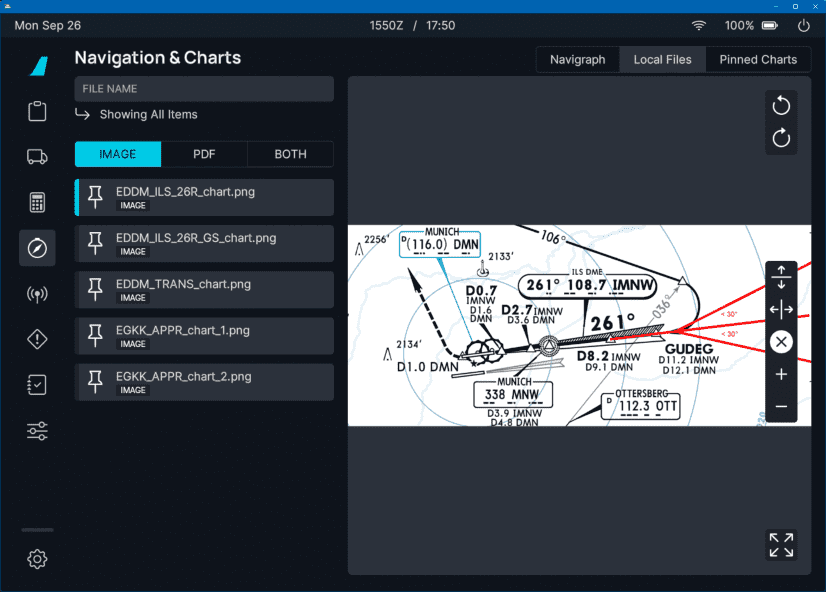826x592 pixels.
Task: Open the Ground services truck page
Action: coord(37,156)
